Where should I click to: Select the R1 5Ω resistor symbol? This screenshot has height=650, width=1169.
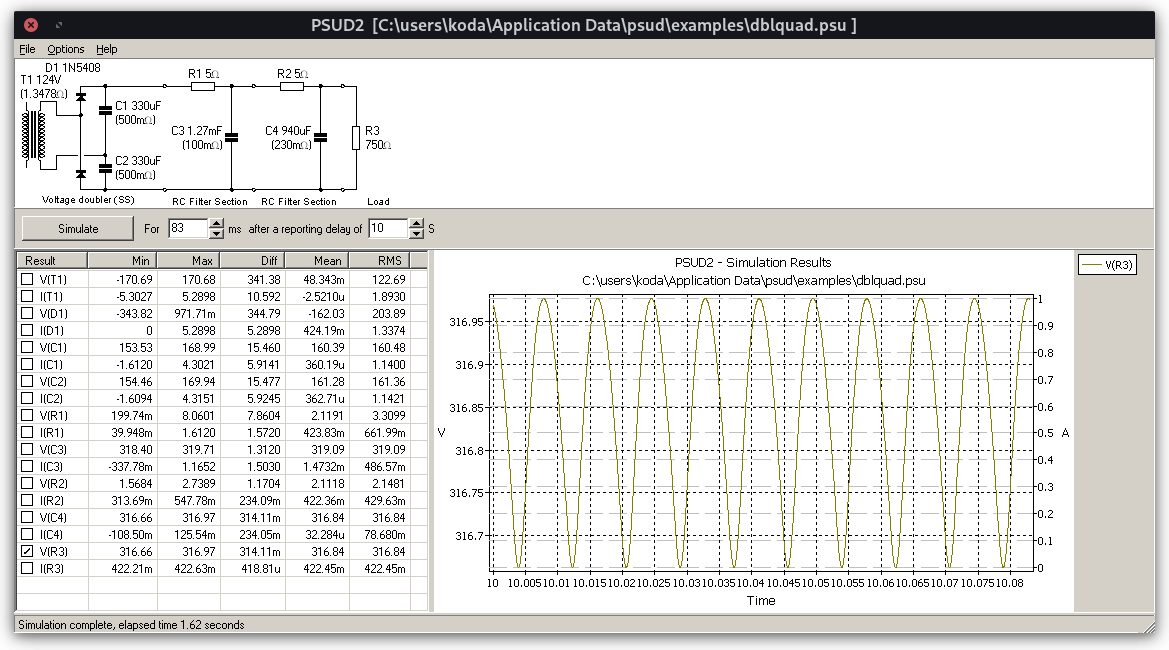[x=203, y=86]
